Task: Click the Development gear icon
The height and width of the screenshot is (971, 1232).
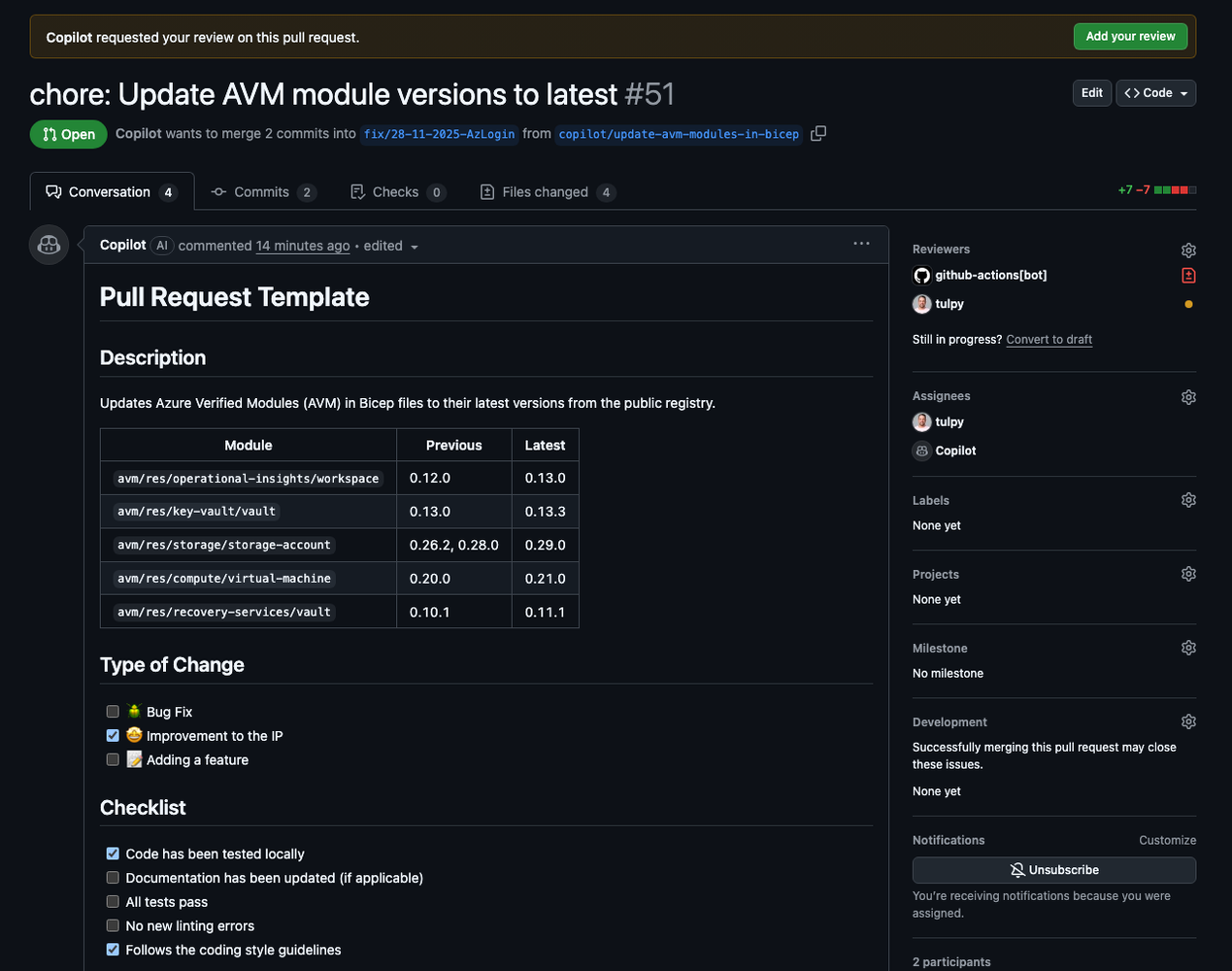Action: pyautogui.click(x=1188, y=720)
